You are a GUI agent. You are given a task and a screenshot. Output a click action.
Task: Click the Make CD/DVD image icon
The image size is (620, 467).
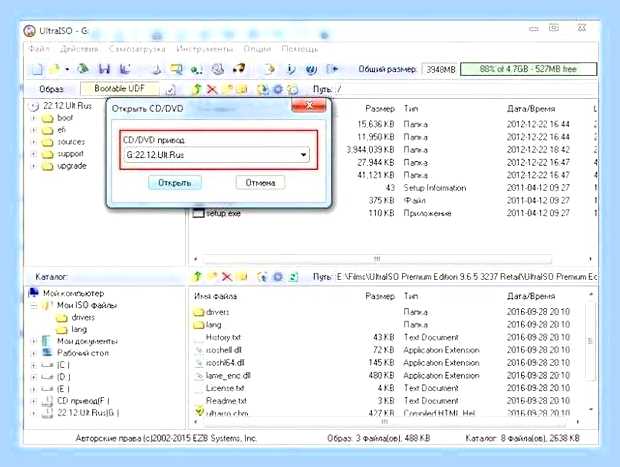click(x=157, y=70)
